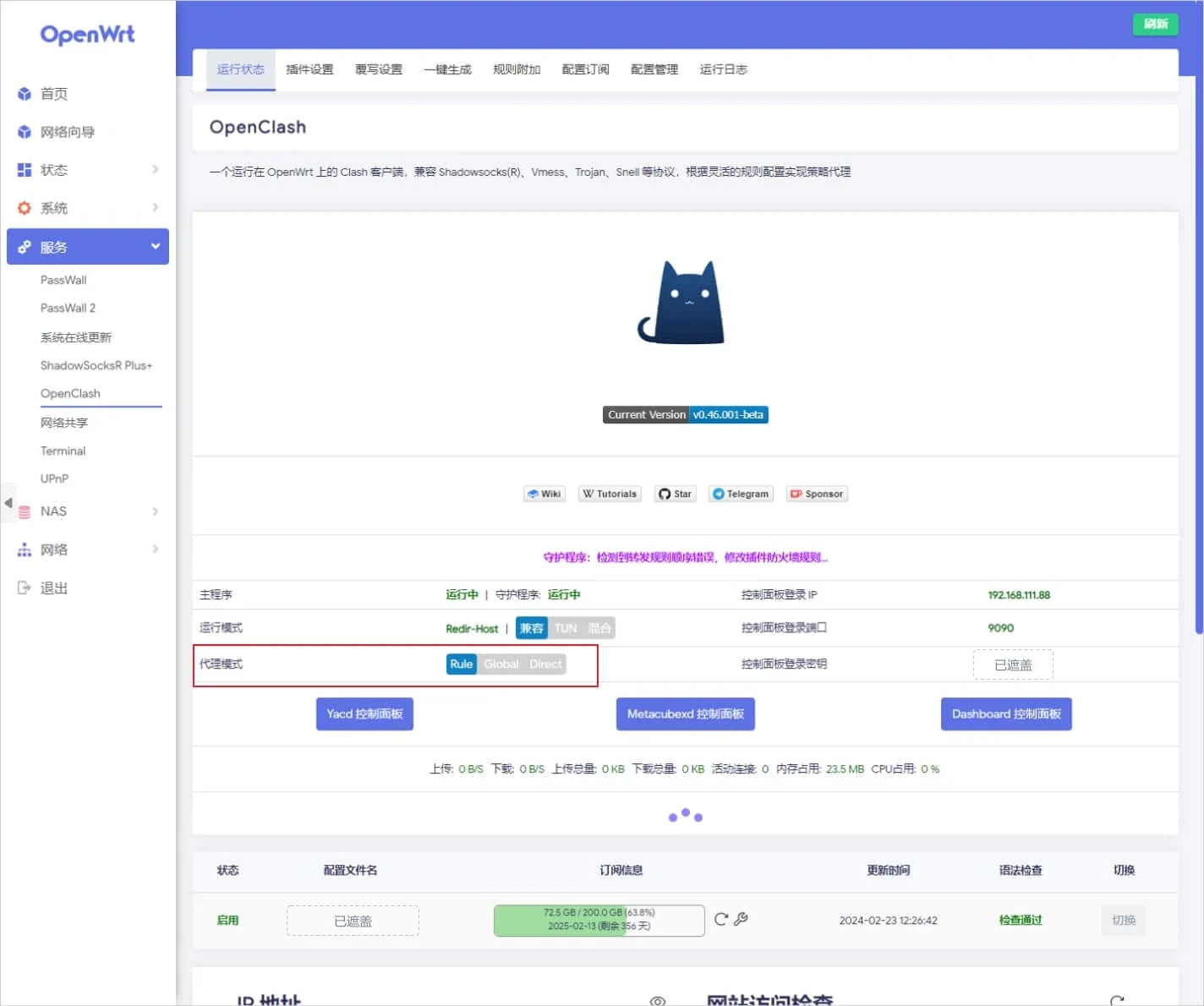
Task: Open the Yacd 控制面板 button
Action: (365, 714)
